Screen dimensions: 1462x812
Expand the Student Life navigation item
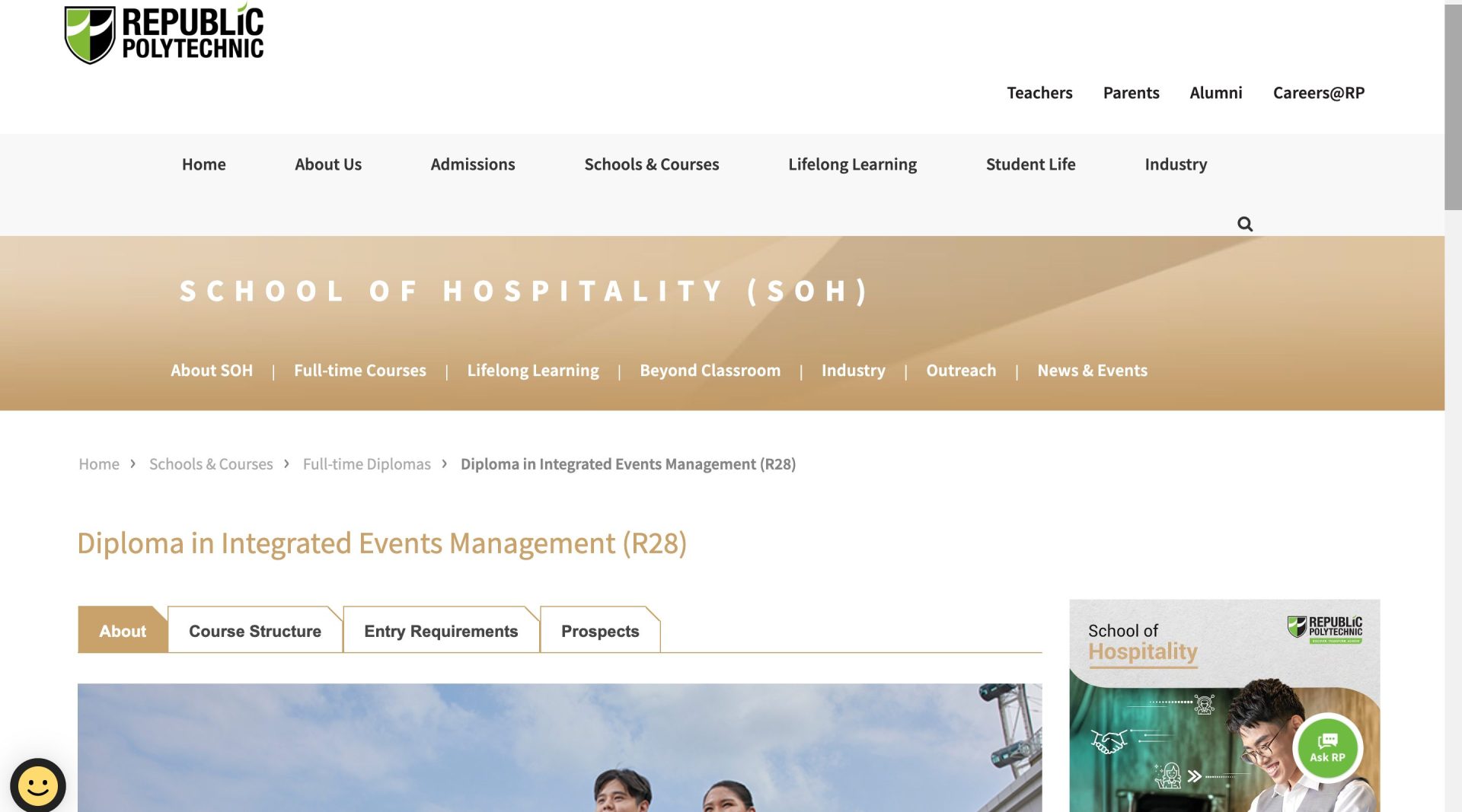click(1030, 164)
